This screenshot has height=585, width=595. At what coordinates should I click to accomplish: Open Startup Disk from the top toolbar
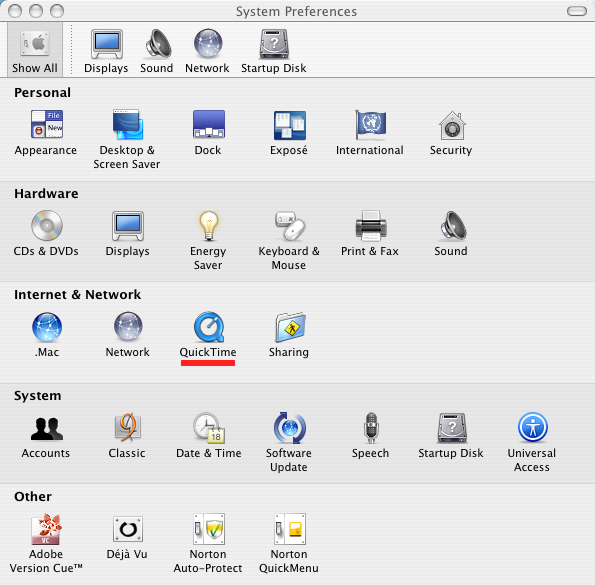[274, 51]
